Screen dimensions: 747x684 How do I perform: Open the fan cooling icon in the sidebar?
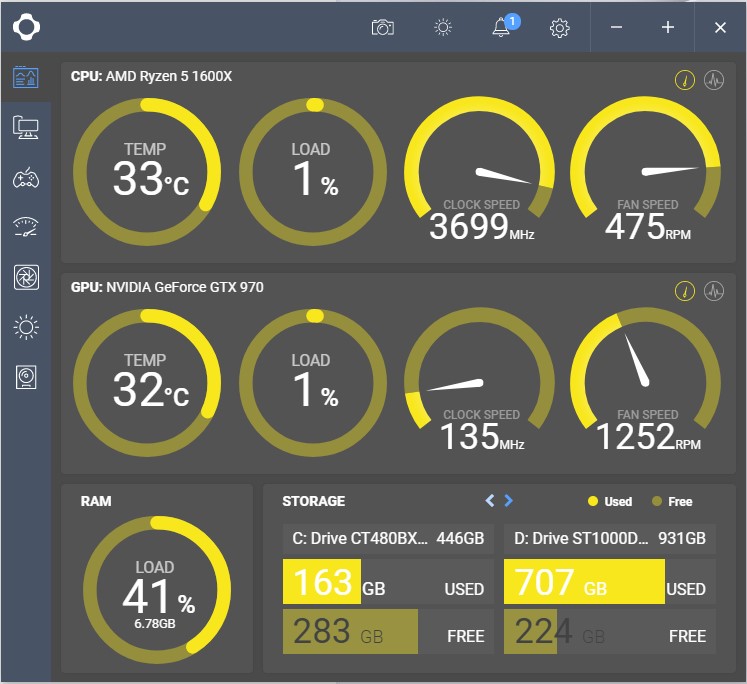point(26,277)
